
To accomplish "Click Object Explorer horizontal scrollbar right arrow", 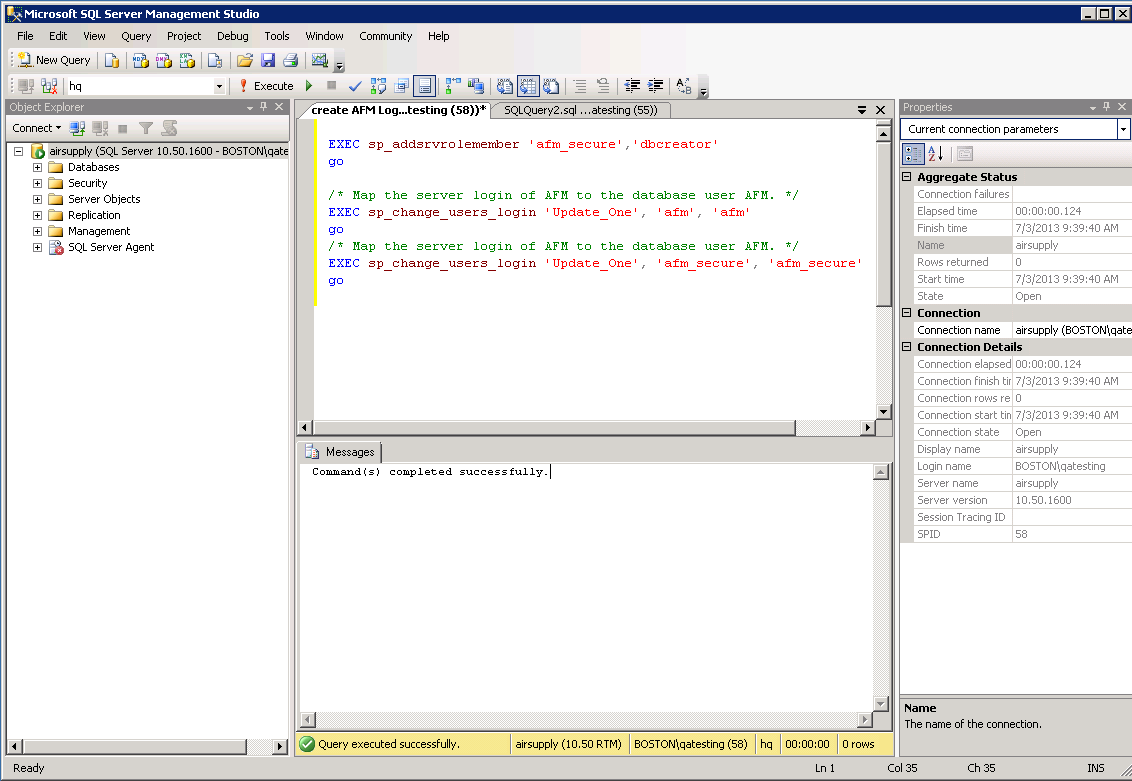I will pyautogui.click(x=280, y=746).
